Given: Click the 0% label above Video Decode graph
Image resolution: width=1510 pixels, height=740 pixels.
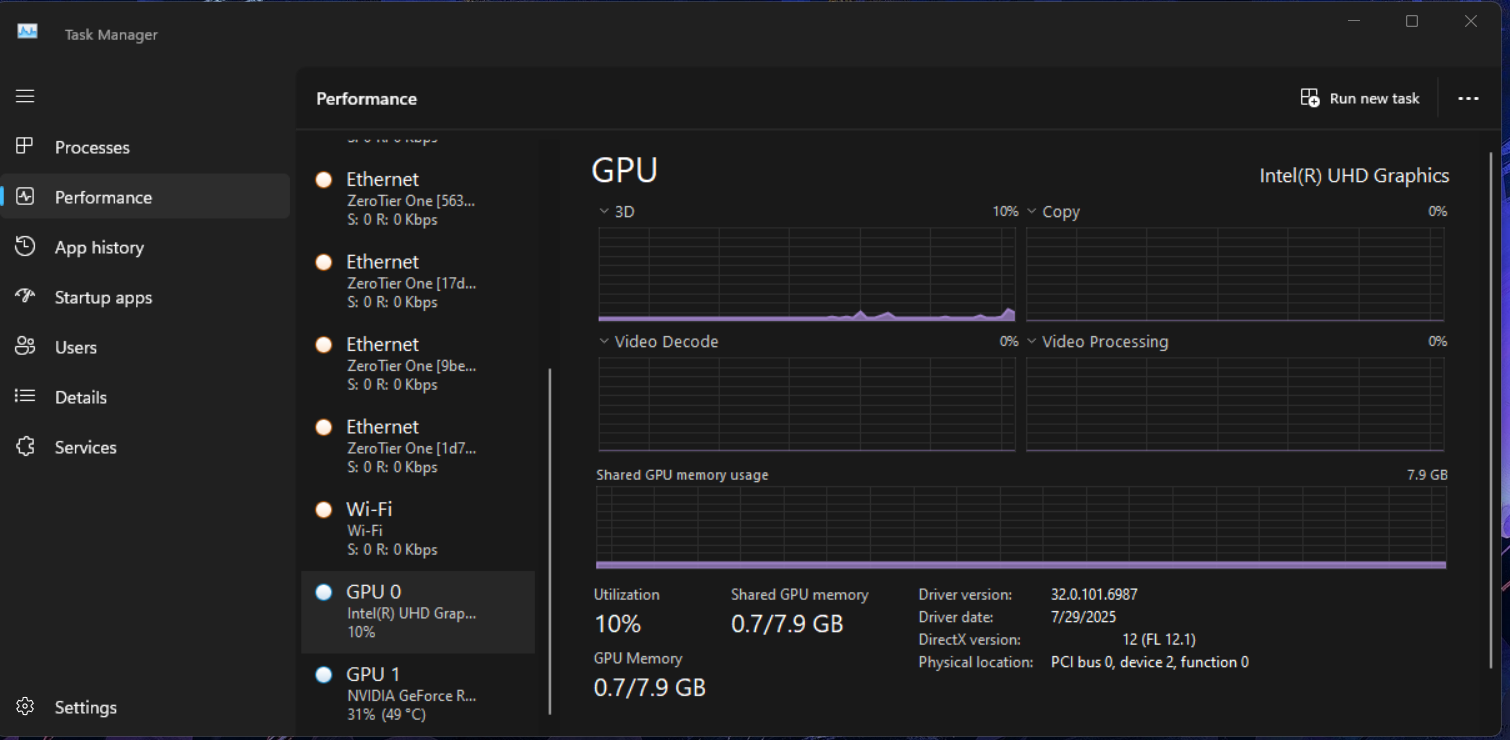Looking at the screenshot, I should pos(1009,342).
